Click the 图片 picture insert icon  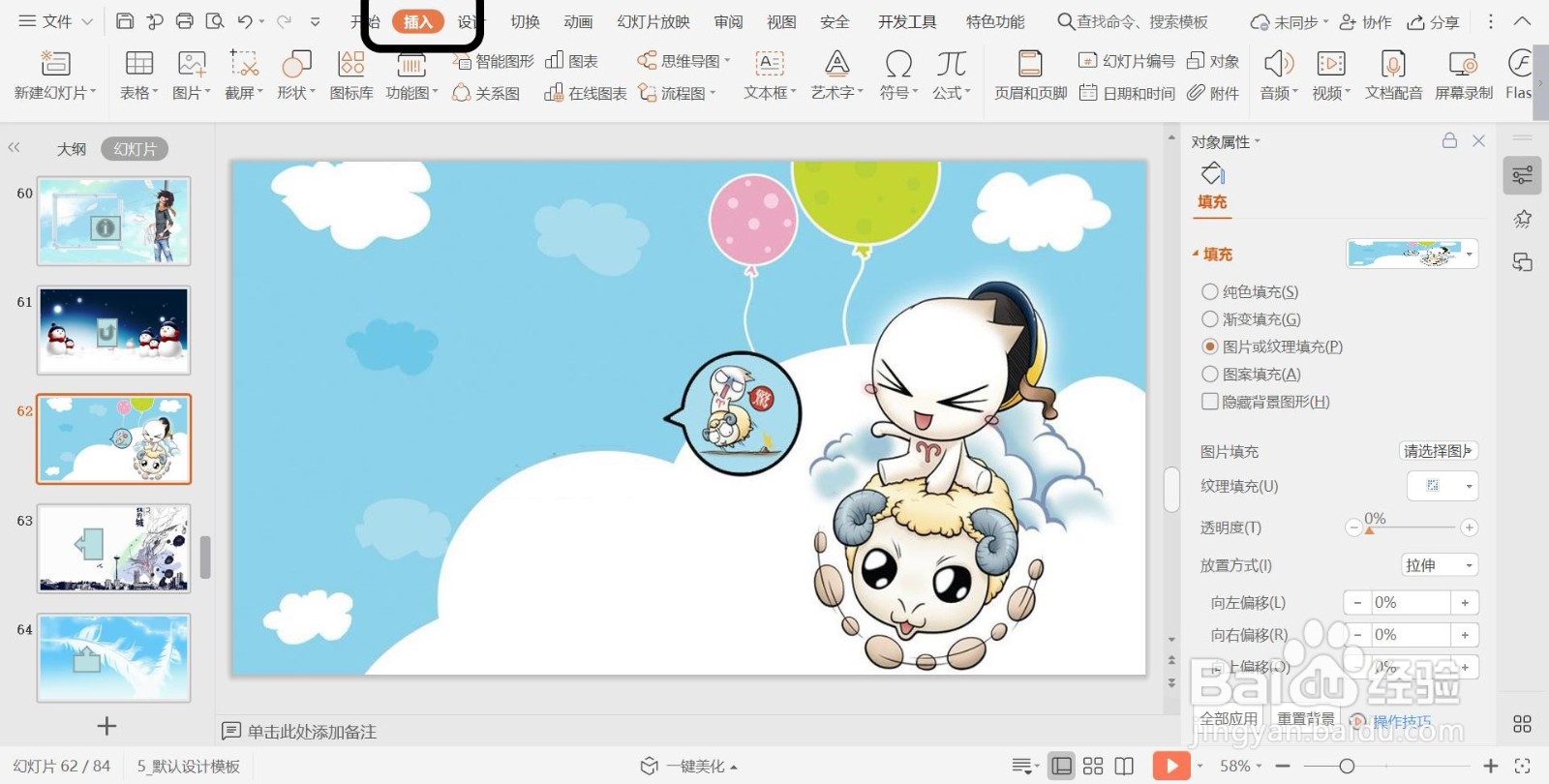(x=192, y=64)
